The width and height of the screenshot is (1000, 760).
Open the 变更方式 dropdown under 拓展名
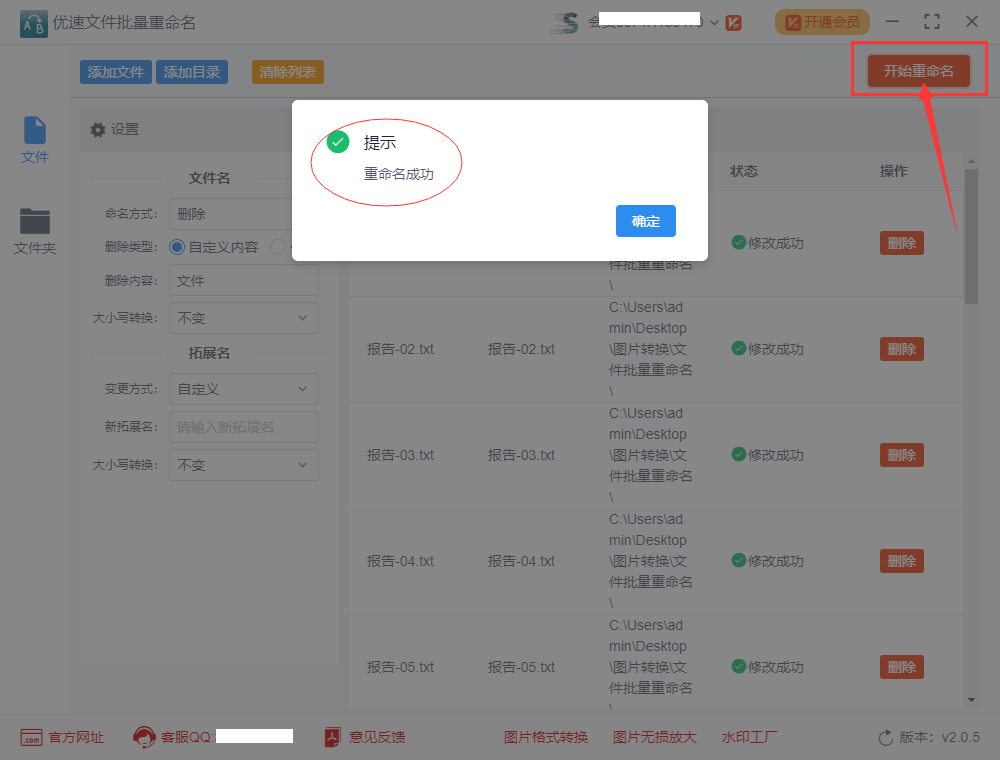coord(243,389)
